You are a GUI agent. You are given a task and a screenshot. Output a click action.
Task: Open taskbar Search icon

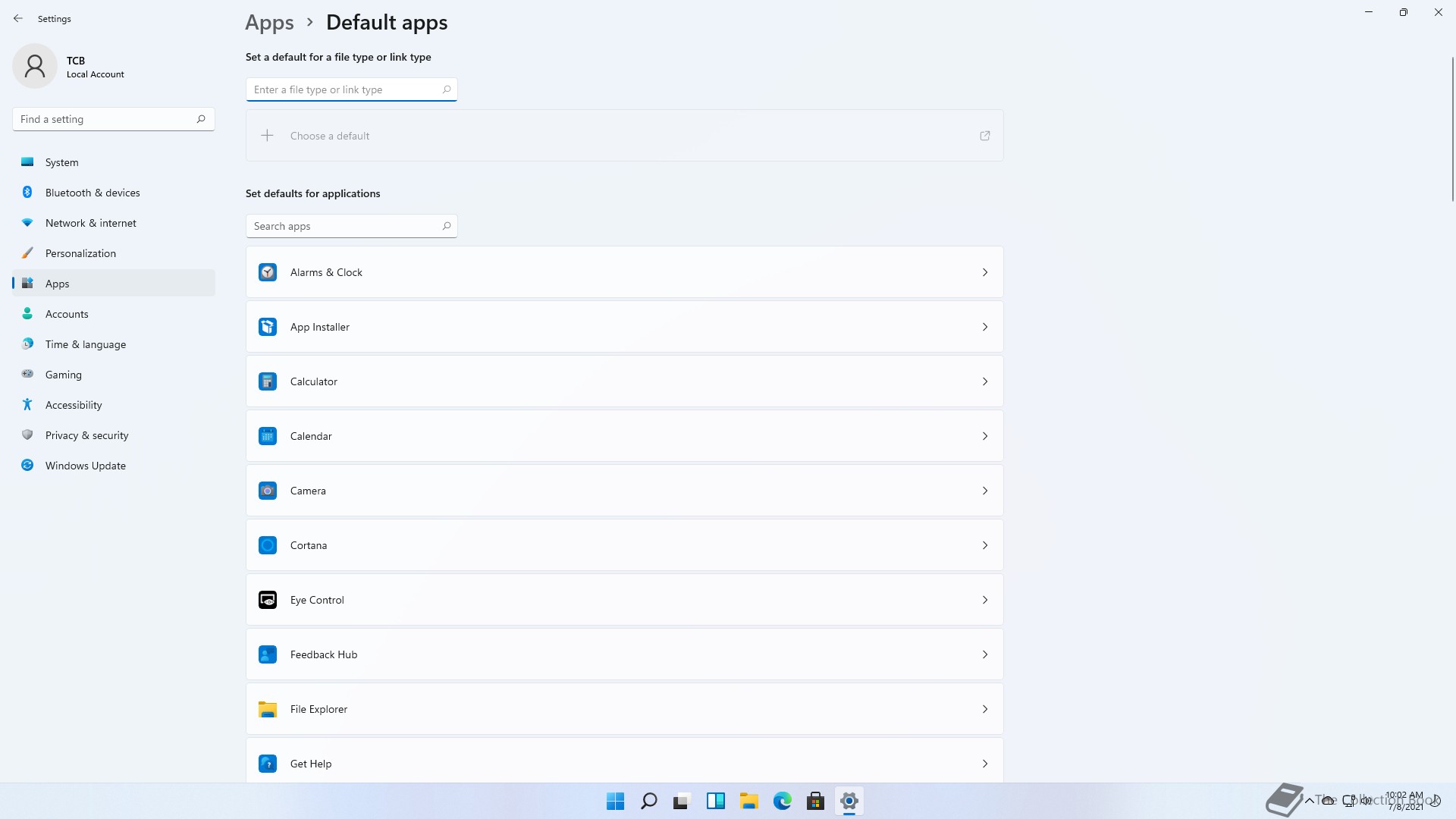click(648, 801)
